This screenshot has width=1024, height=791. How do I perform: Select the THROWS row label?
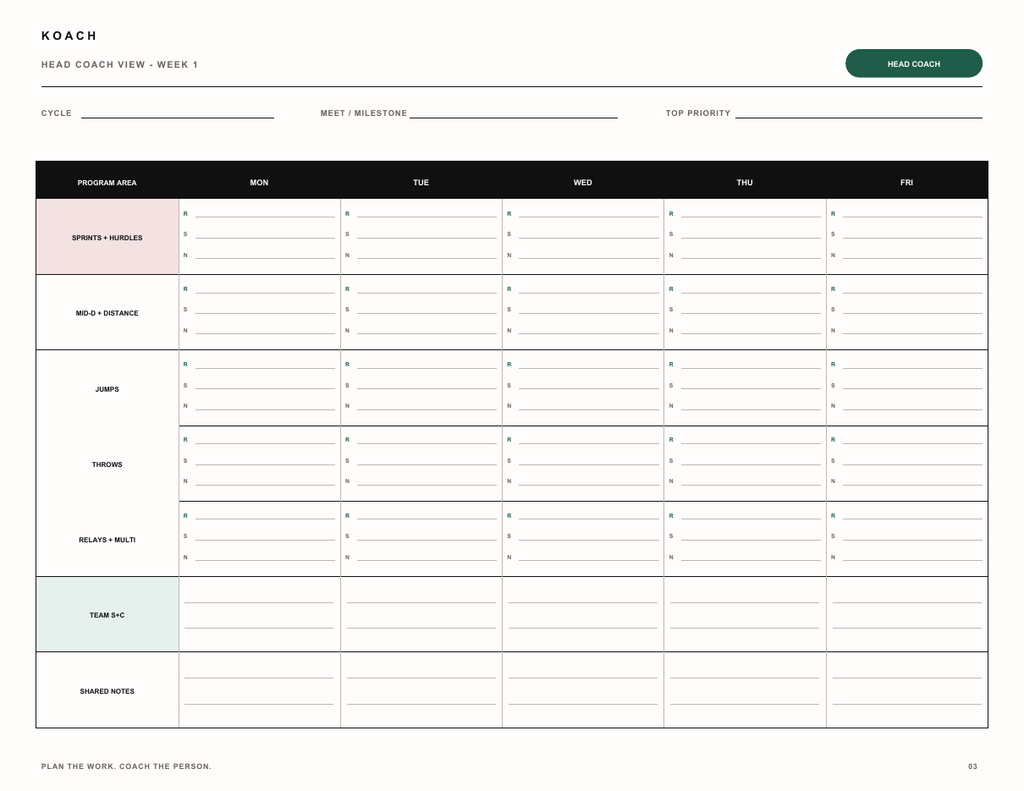(x=107, y=464)
